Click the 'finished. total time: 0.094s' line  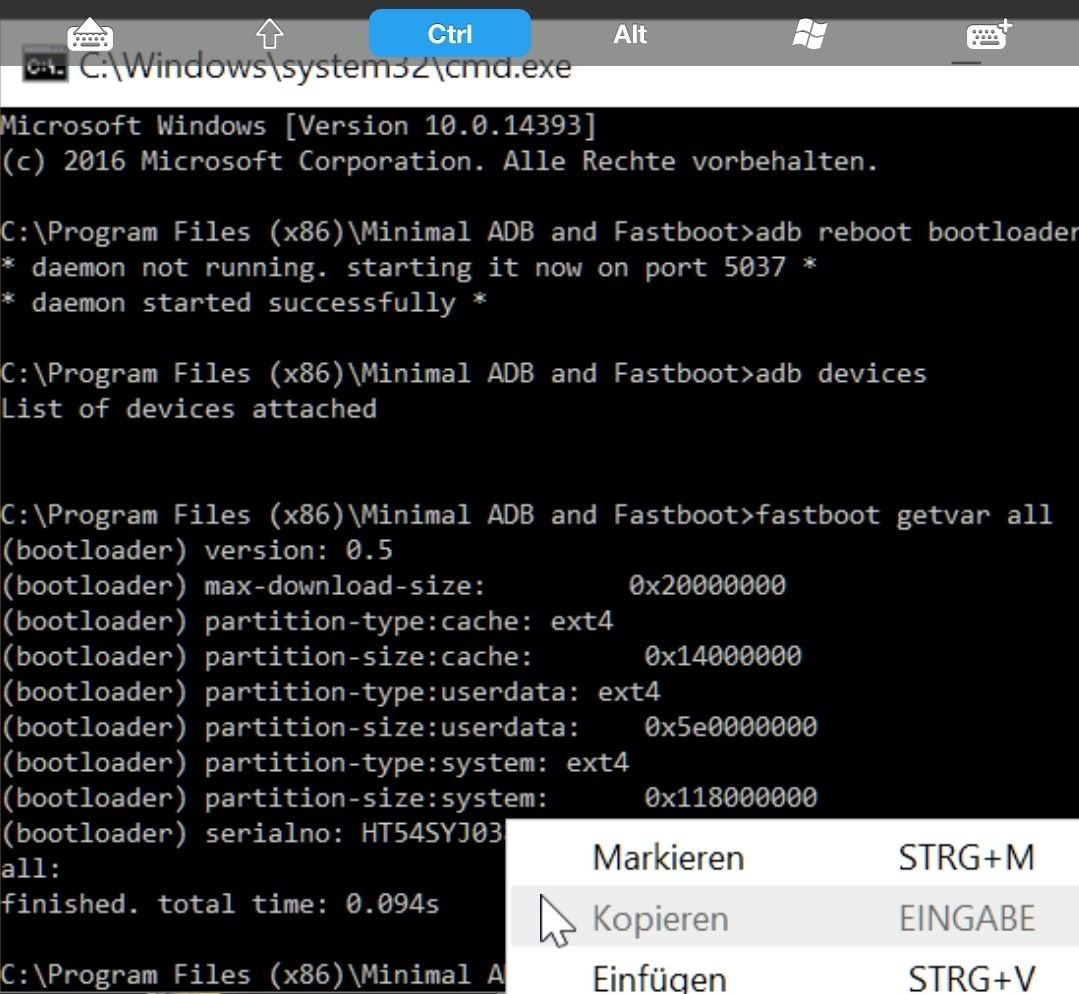[x=220, y=904]
